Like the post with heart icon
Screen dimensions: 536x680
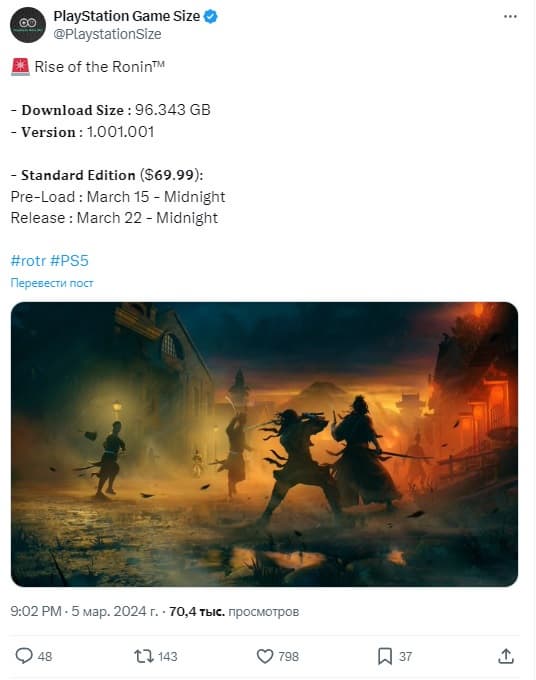coord(265,656)
